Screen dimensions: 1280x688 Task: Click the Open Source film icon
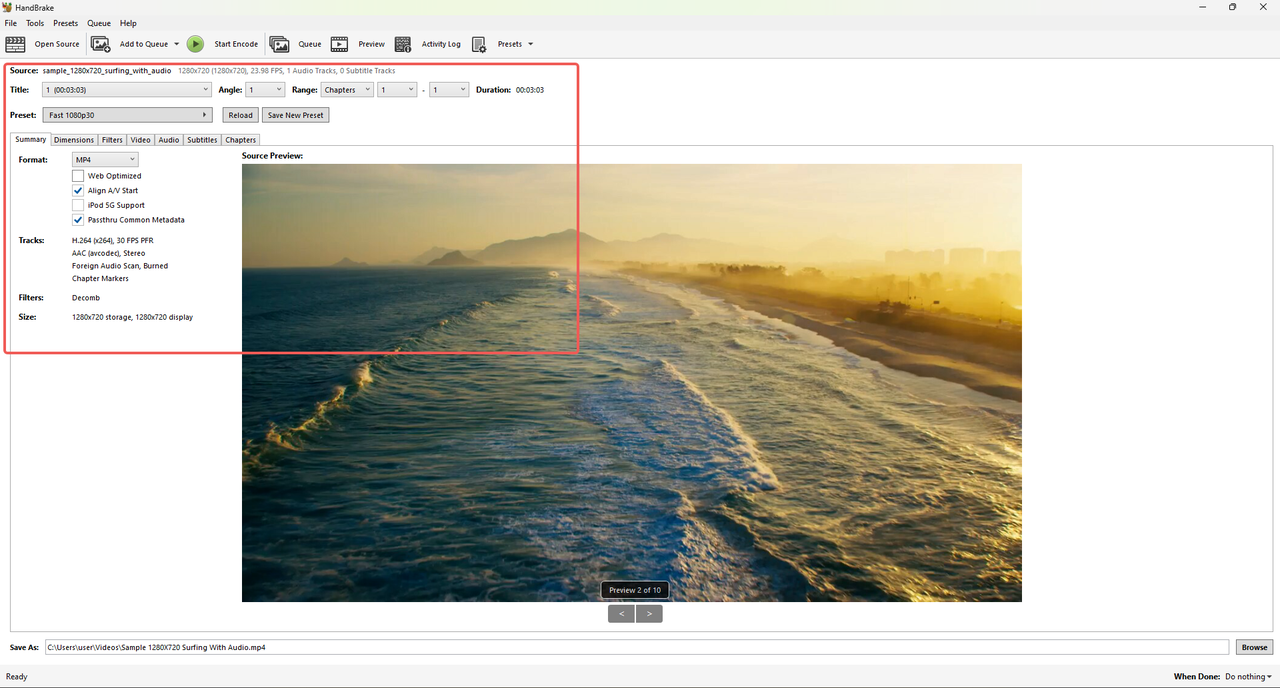pos(15,44)
